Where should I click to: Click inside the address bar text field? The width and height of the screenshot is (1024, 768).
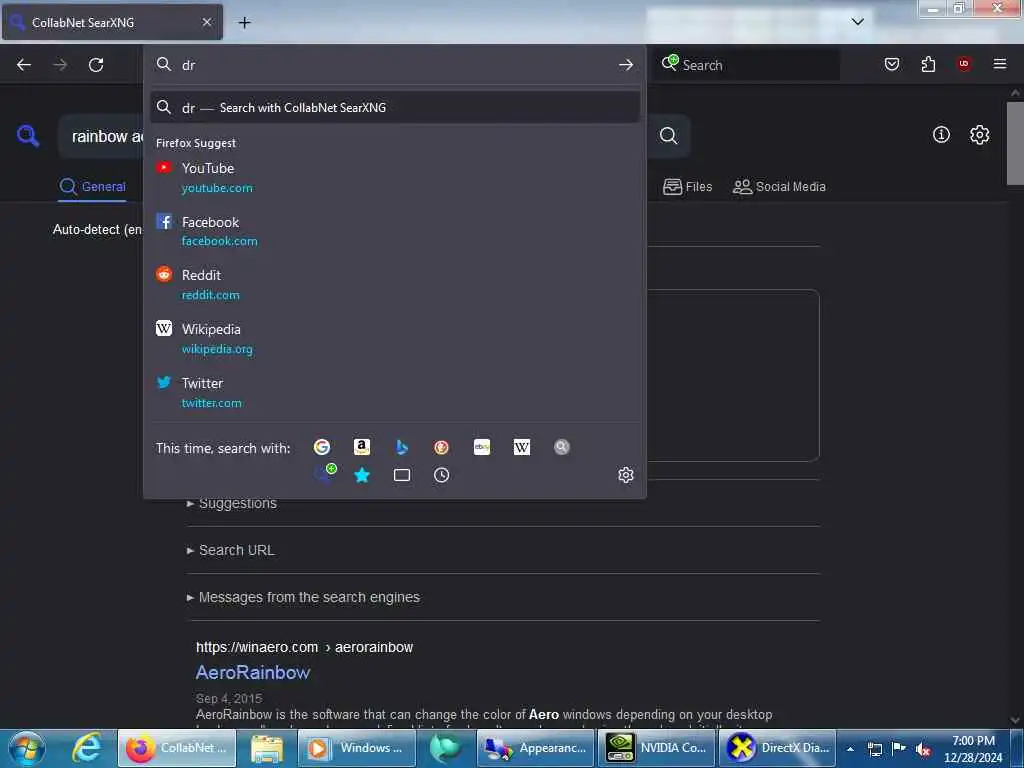point(395,65)
